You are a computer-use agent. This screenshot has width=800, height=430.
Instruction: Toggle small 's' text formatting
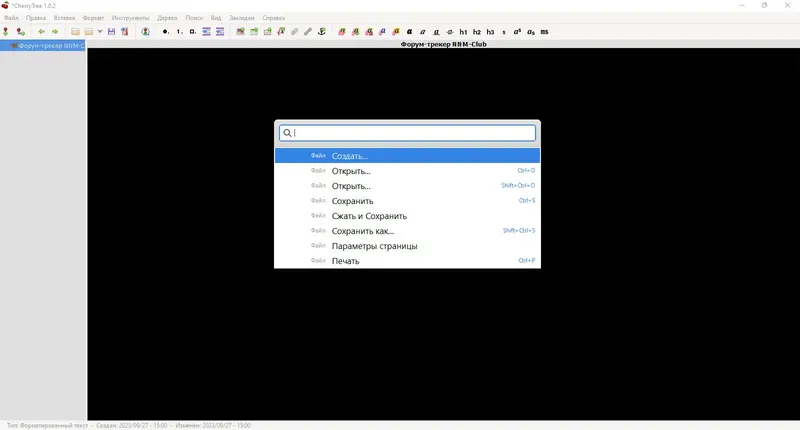tap(504, 32)
